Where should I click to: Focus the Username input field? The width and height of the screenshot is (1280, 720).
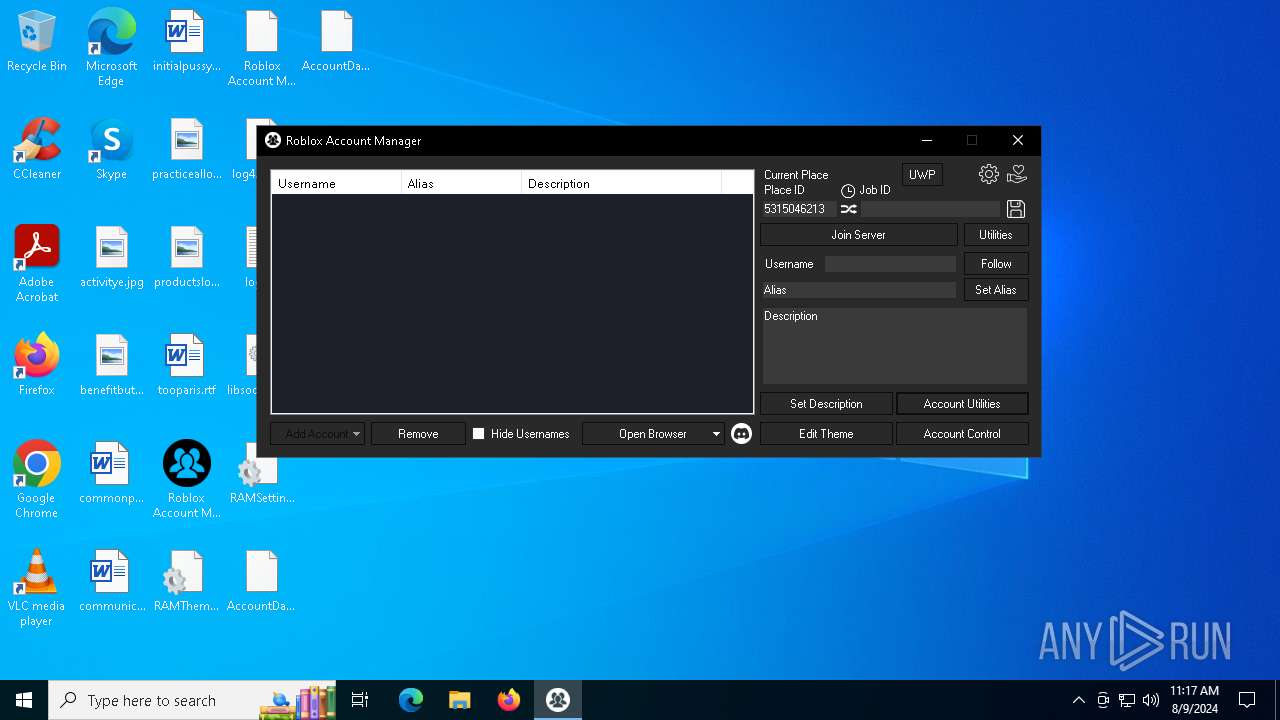pyautogui.click(x=890, y=264)
